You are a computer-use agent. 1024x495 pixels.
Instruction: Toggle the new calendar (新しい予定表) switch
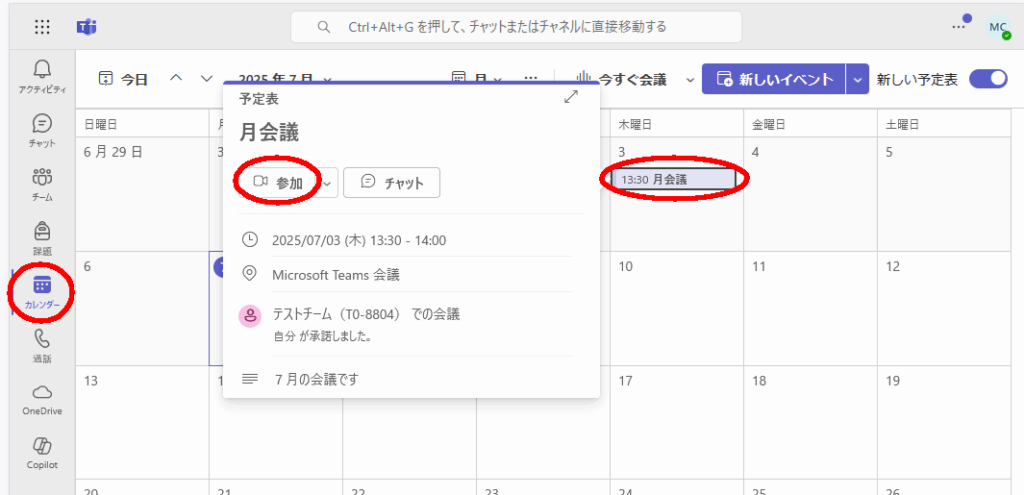pyautogui.click(x=988, y=80)
